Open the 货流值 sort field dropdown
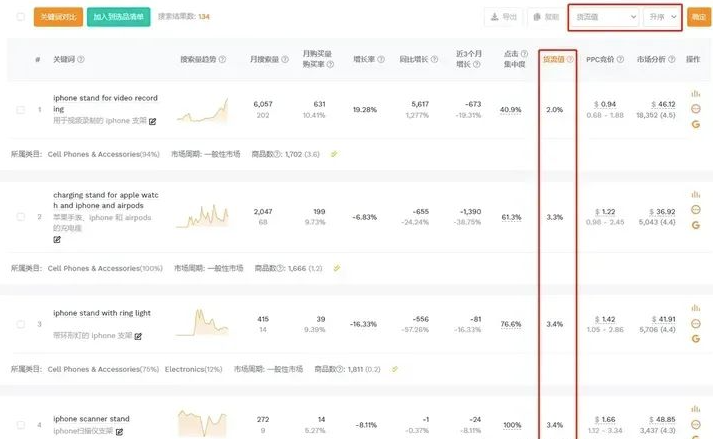 605,17
